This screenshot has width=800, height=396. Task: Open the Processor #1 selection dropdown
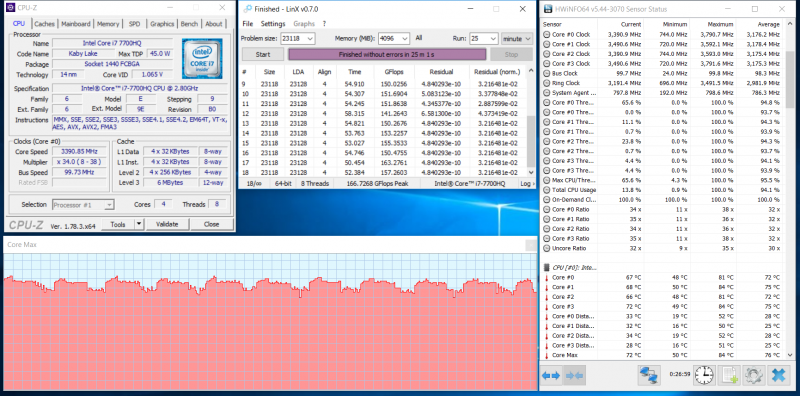[x=83, y=205]
